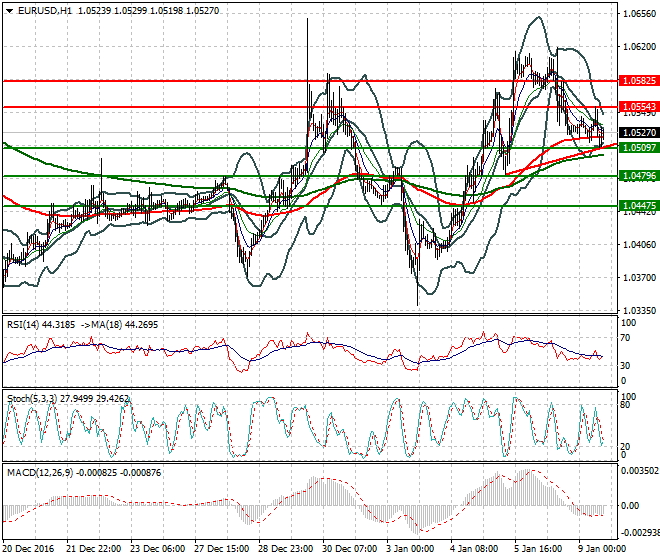The height and width of the screenshot is (560, 660).
Task: Select the black current price label 1.05270
Action: click(x=639, y=133)
